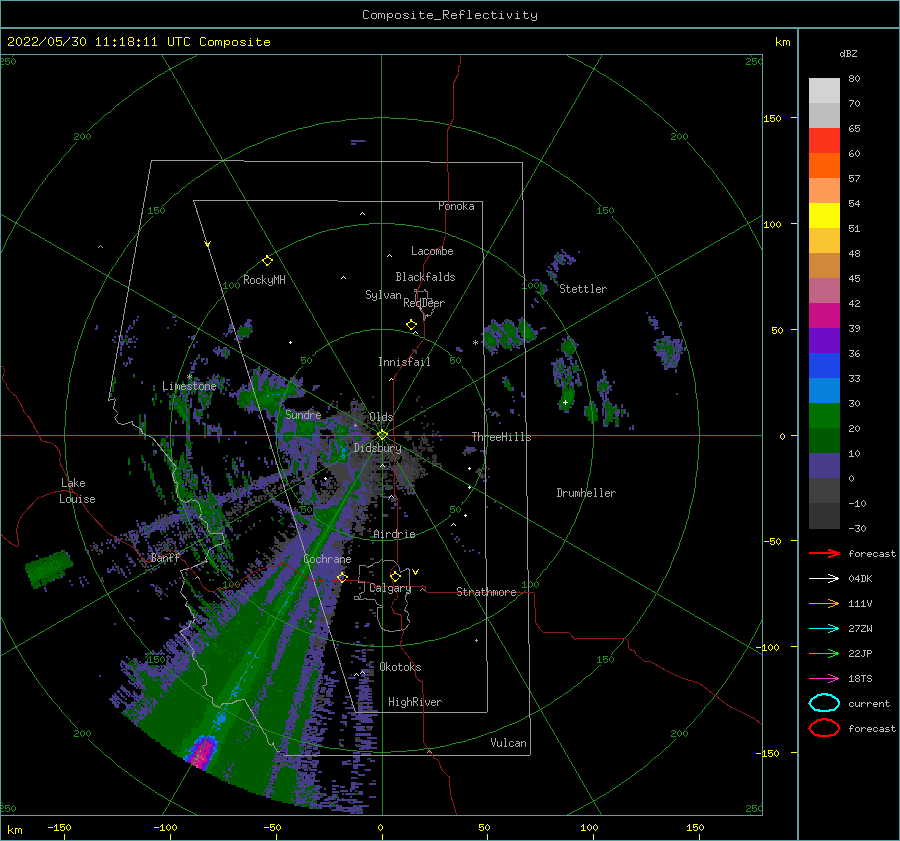Click the blue 36-33 dBZ swatch

(x=824, y=366)
